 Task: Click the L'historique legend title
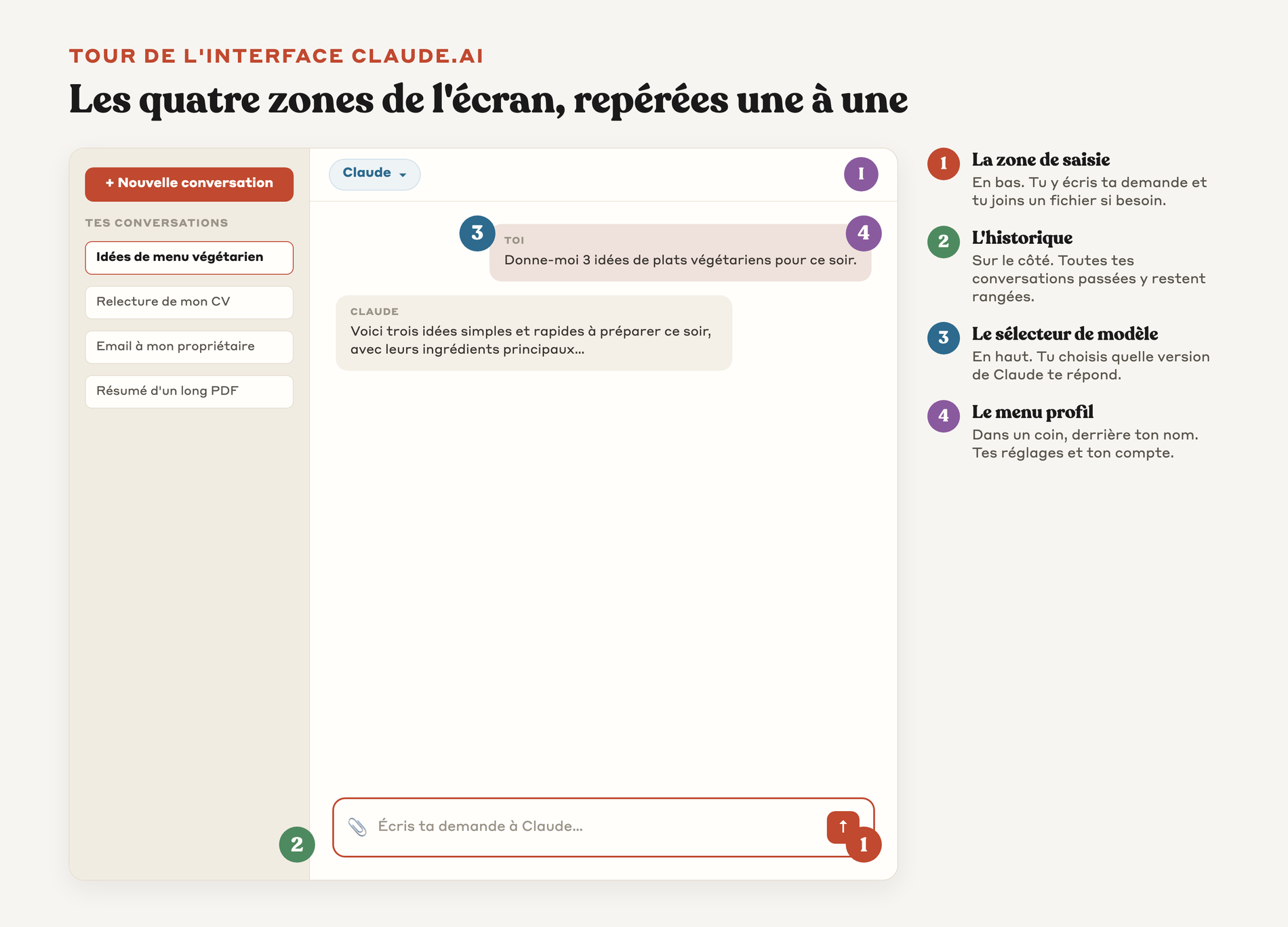(1022, 238)
